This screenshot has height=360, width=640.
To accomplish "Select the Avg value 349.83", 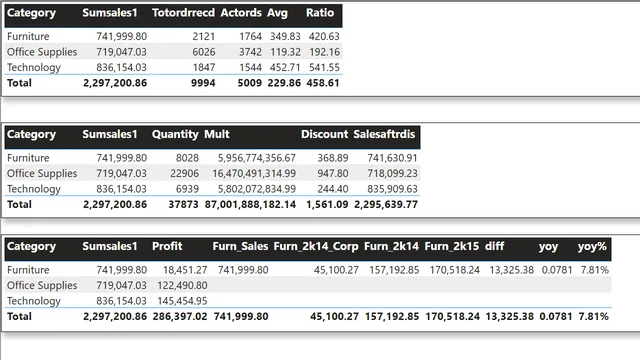I will 285,36.
